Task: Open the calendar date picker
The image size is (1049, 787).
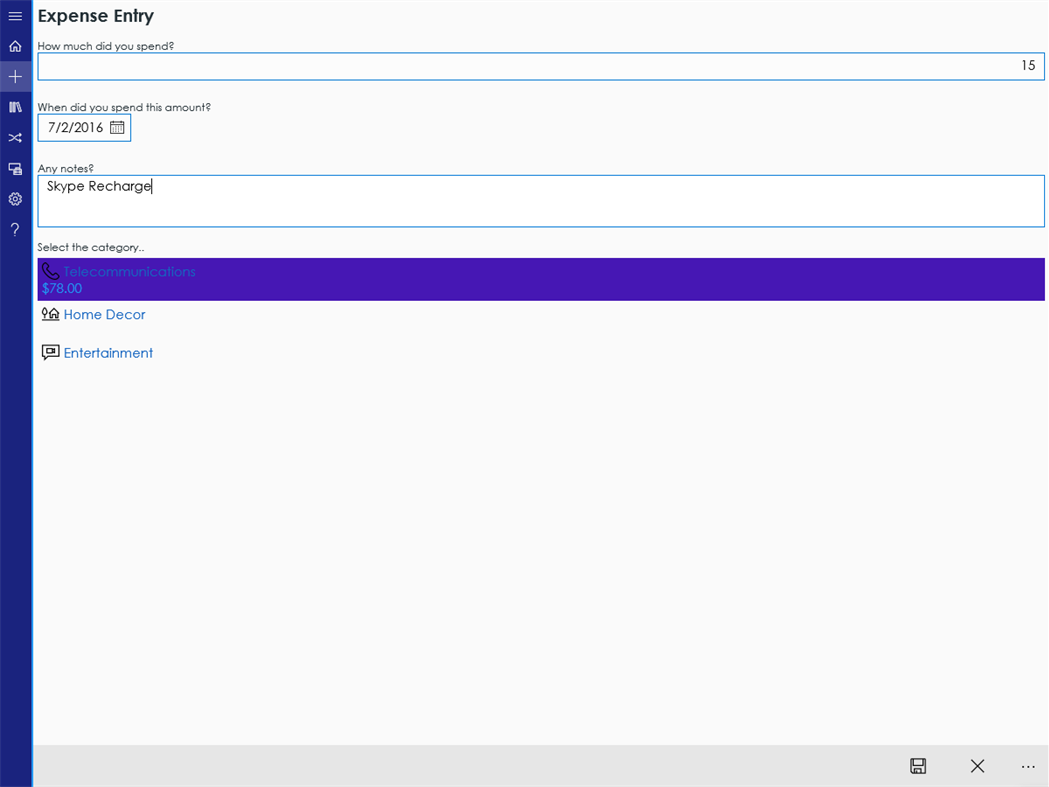Action: [117, 127]
